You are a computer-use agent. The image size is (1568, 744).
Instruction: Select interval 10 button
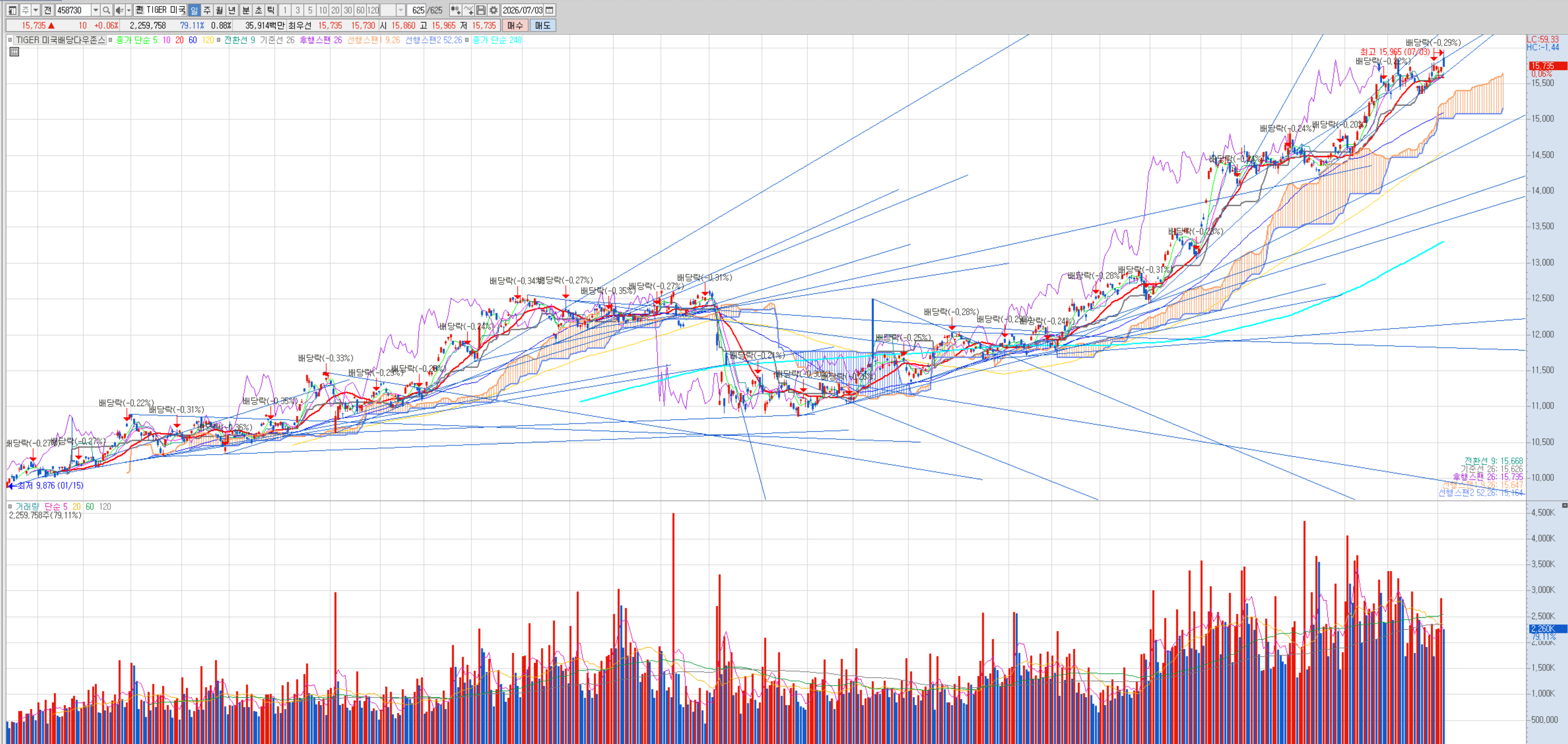pos(323,11)
